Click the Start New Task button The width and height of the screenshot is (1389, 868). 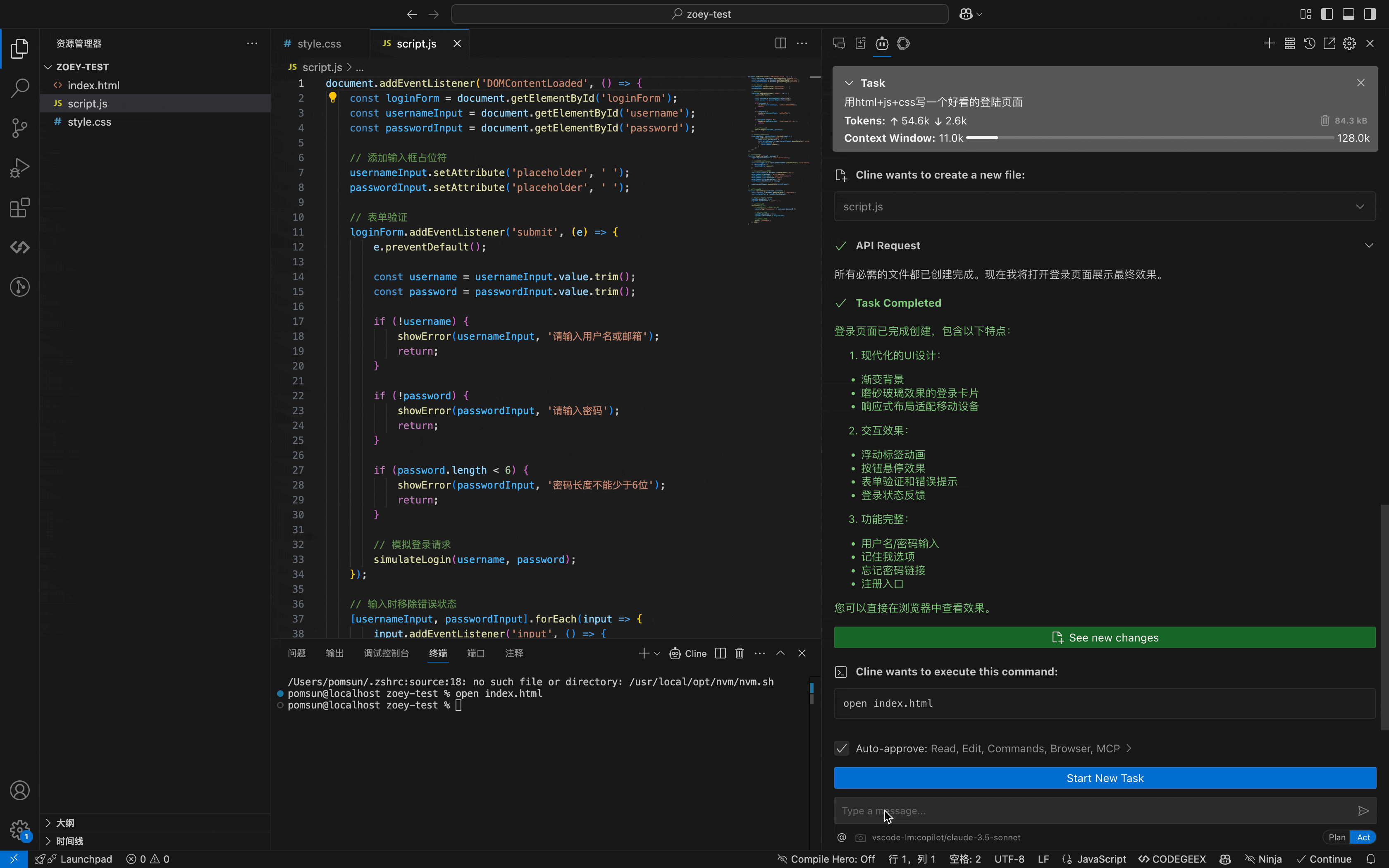point(1104,778)
